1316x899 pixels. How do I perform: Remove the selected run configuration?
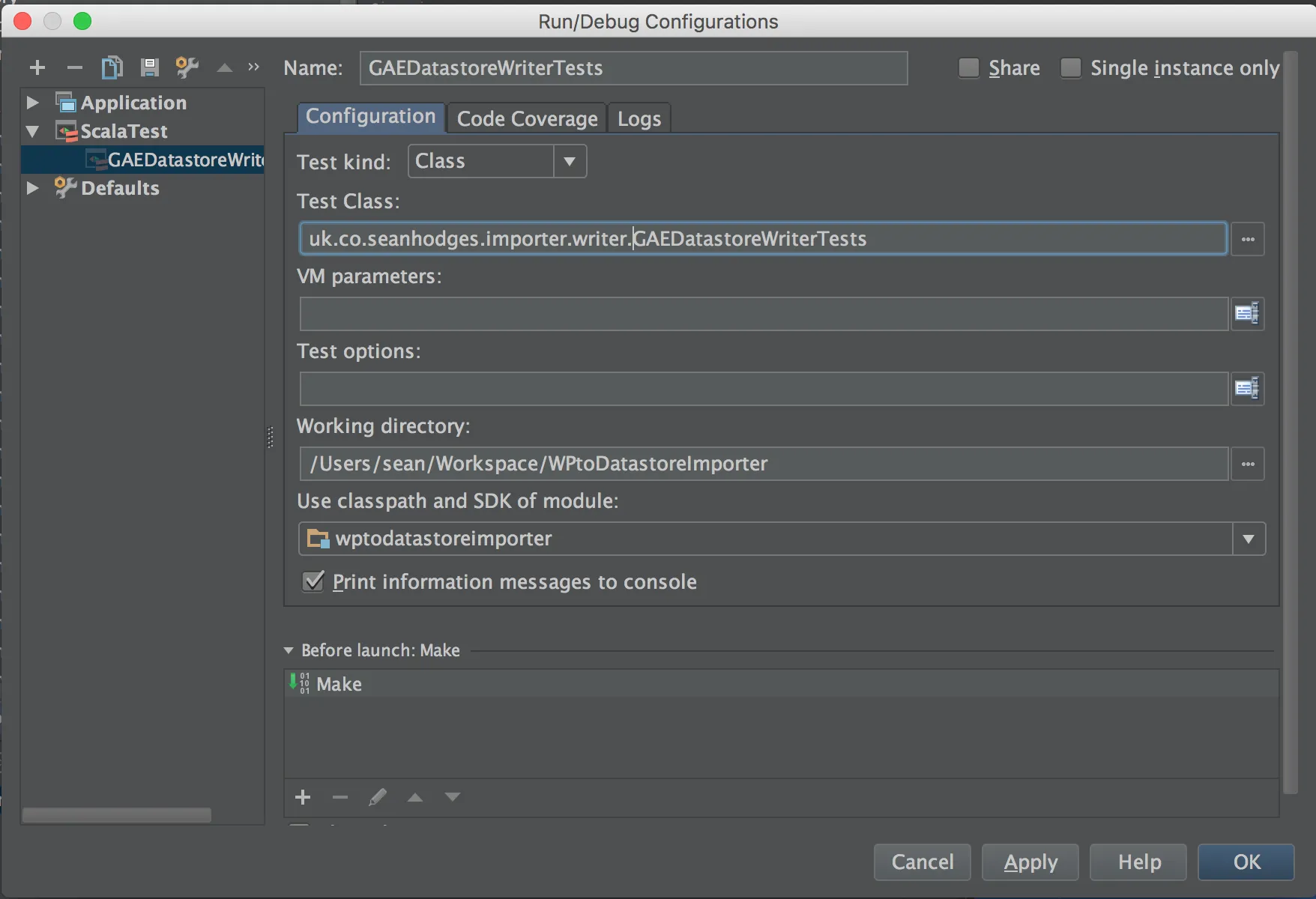click(74, 68)
